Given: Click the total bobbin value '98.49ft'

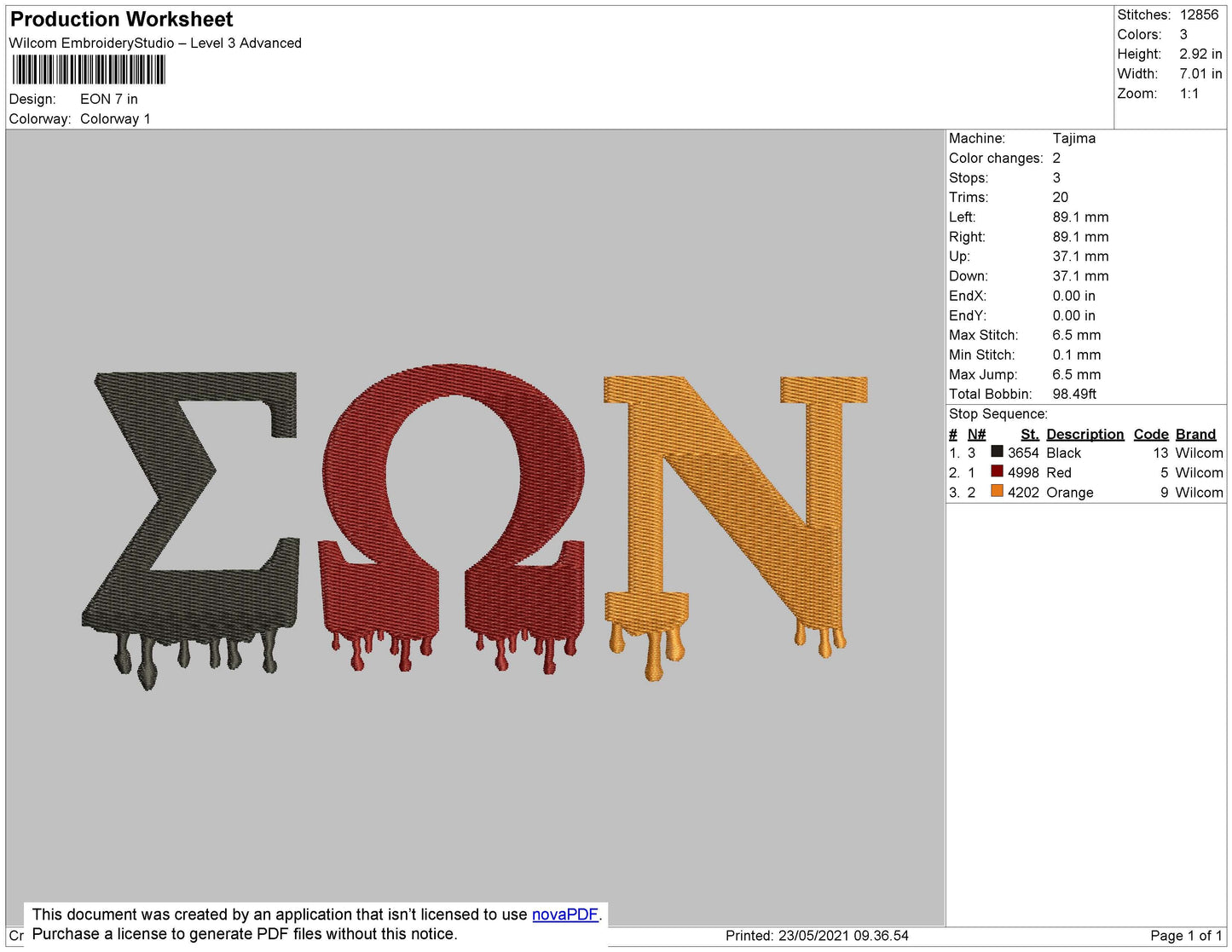Looking at the screenshot, I should pyautogui.click(x=1074, y=395).
